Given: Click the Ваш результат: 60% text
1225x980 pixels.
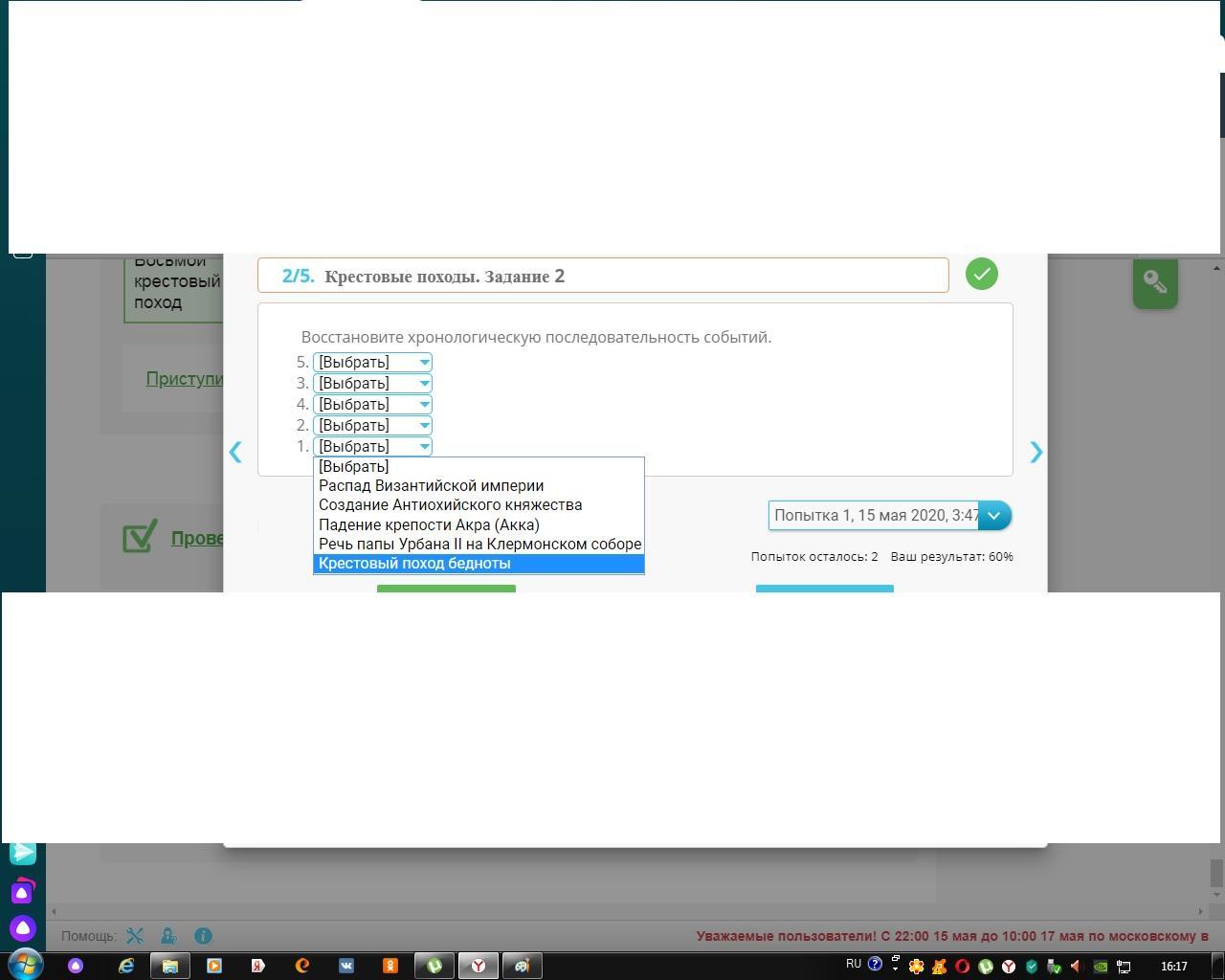Looking at the screenshot, I should (x=952, y=556).
